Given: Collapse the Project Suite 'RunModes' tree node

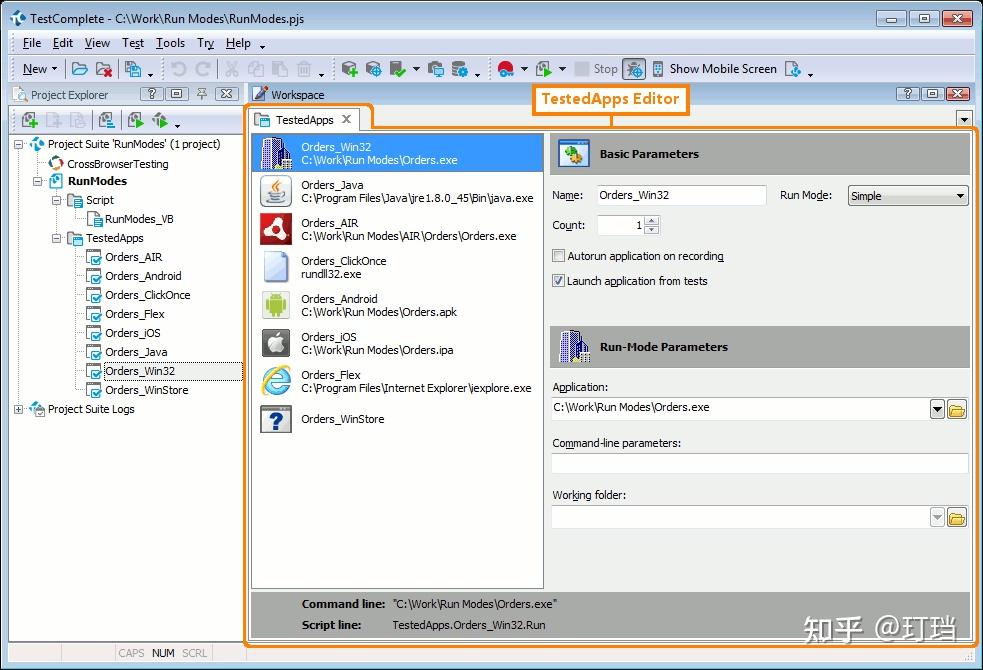Looking at the screenshot, I should (x=19, y=144).
